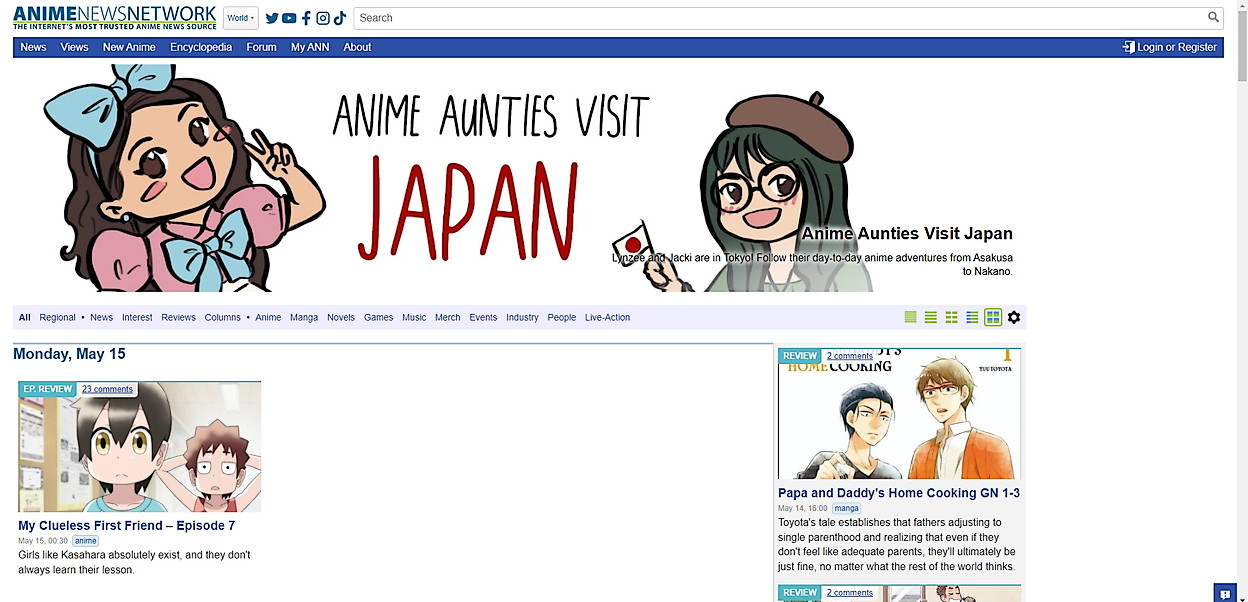
Task: Go to Anime News Network homepage logo
Action: 115,17
